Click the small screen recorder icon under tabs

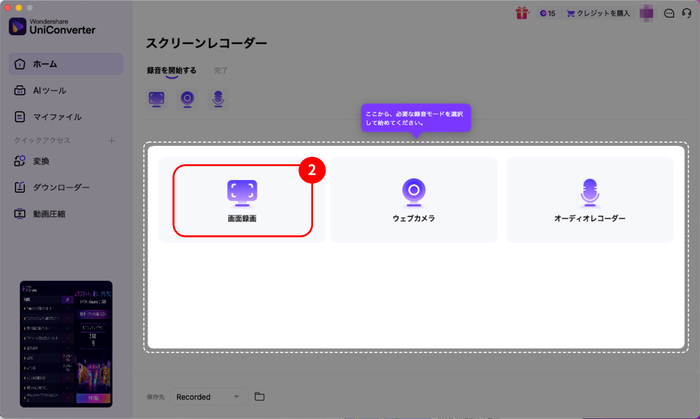click(x=156, y=100)
